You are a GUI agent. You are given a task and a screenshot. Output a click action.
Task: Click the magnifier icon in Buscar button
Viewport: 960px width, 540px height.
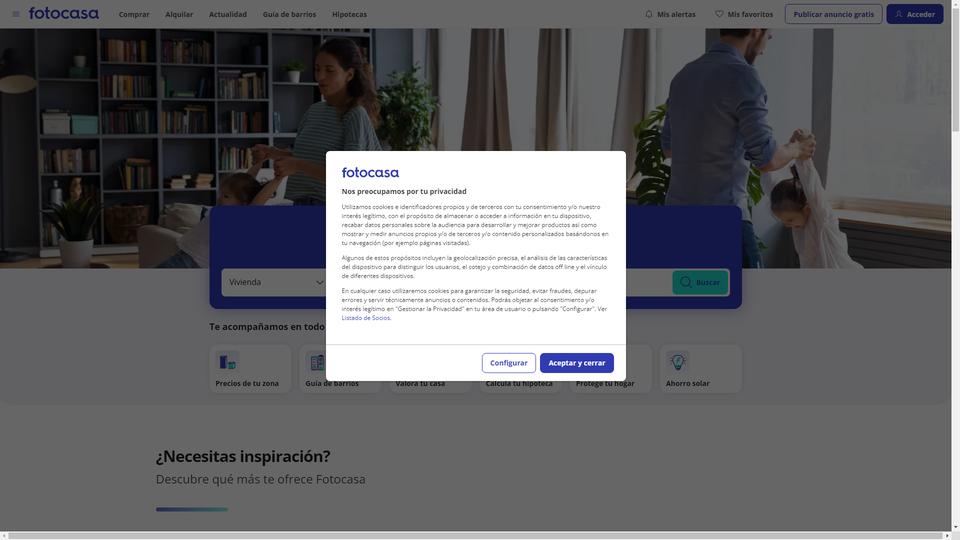coord(686,282)
